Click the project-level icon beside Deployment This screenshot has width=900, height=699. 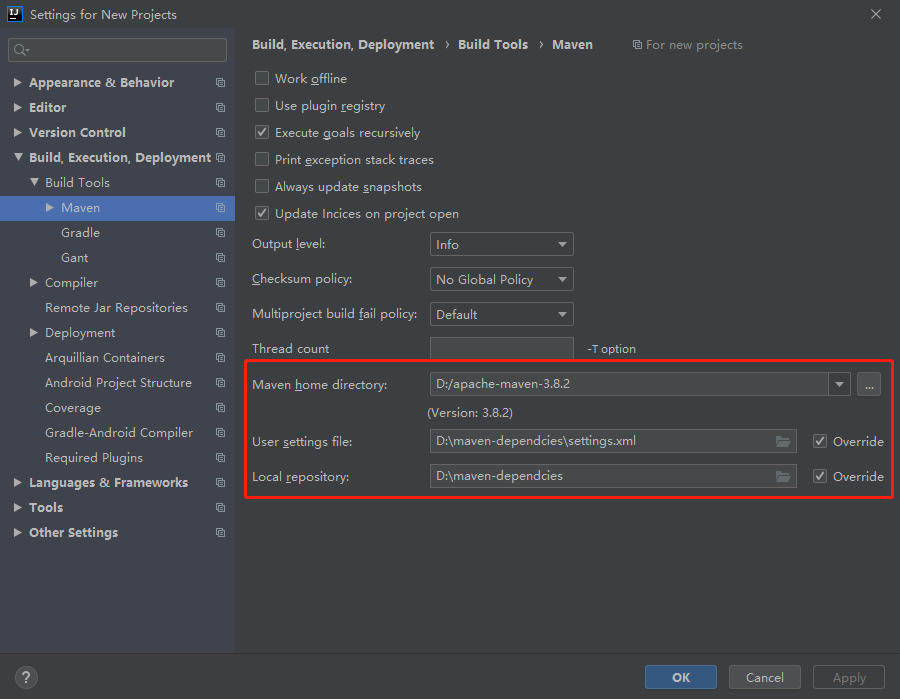click(220, 333)
